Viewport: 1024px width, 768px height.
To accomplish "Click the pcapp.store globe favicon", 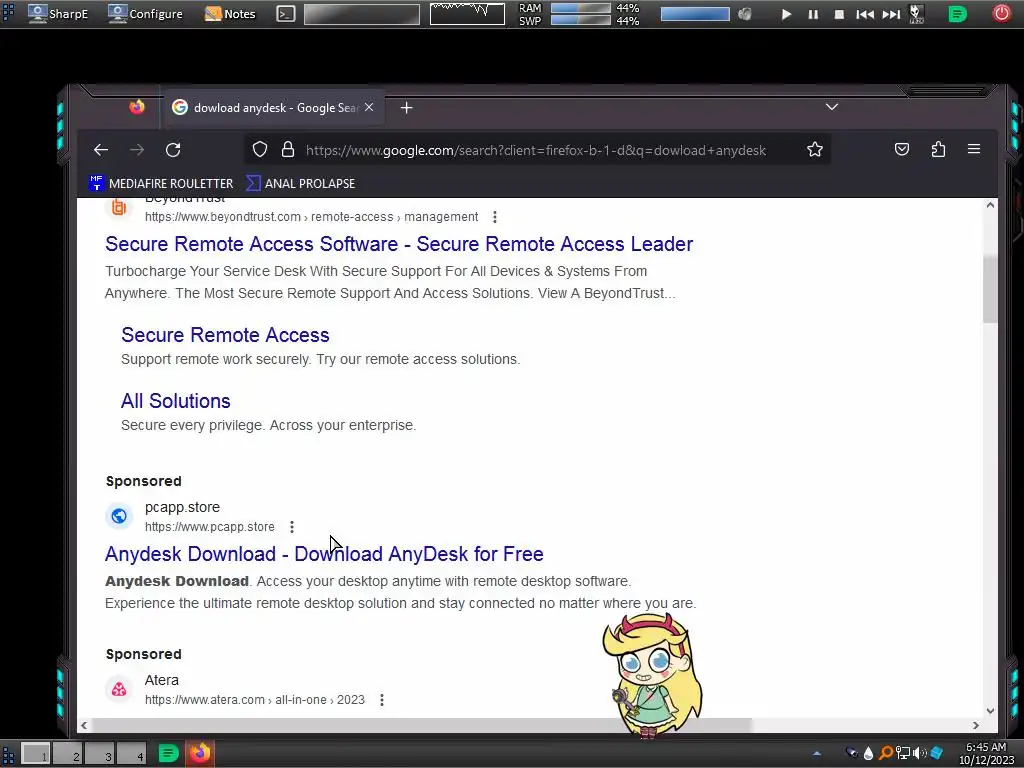I will pos(119,516).
